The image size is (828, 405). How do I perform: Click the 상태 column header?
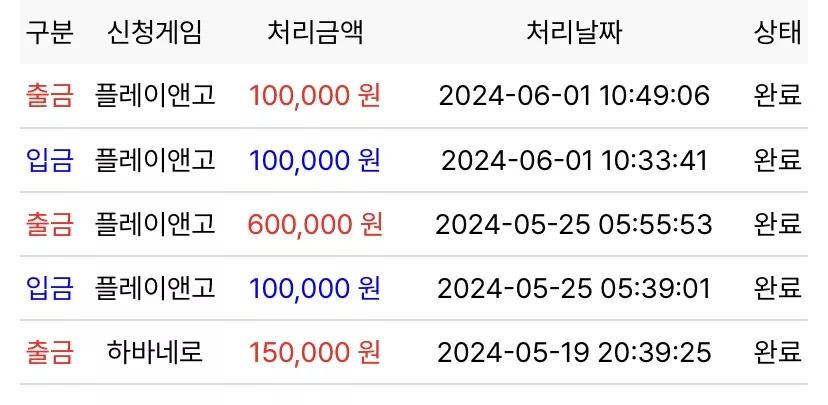(x=778, y=33)
